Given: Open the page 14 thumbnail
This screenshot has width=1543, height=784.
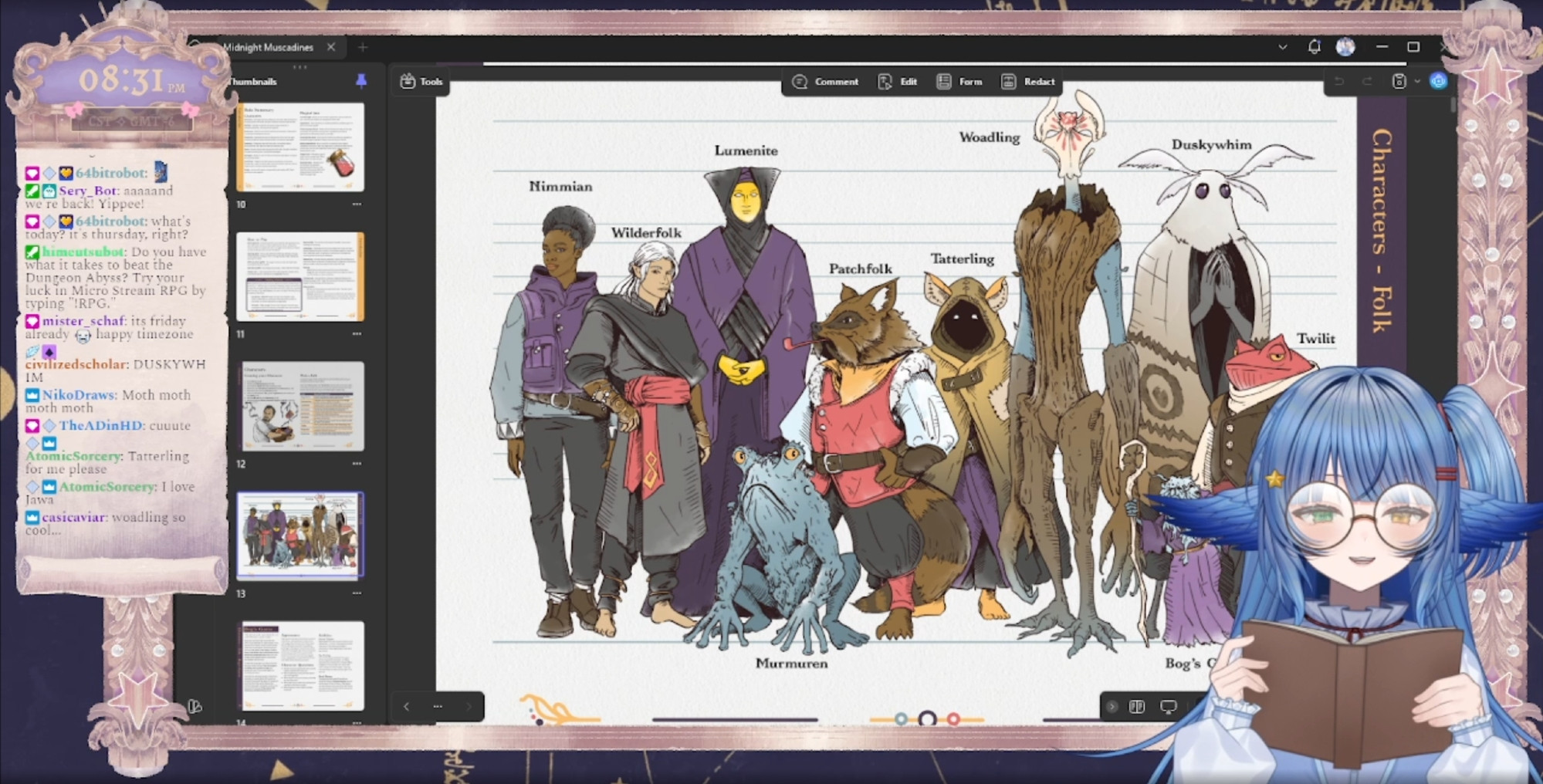Looking at the screenshot, I should point(300,665).
